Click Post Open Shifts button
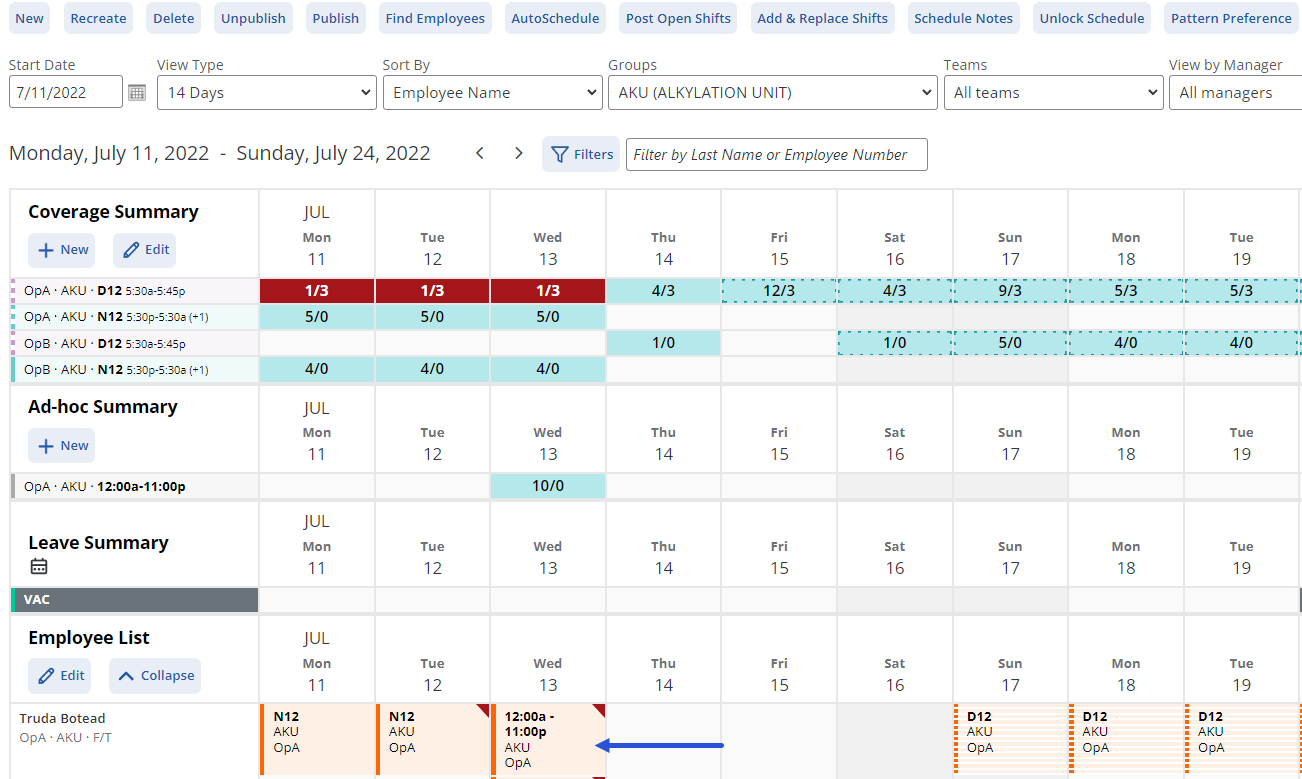The image size is (1302, 779). coord(678,18)
